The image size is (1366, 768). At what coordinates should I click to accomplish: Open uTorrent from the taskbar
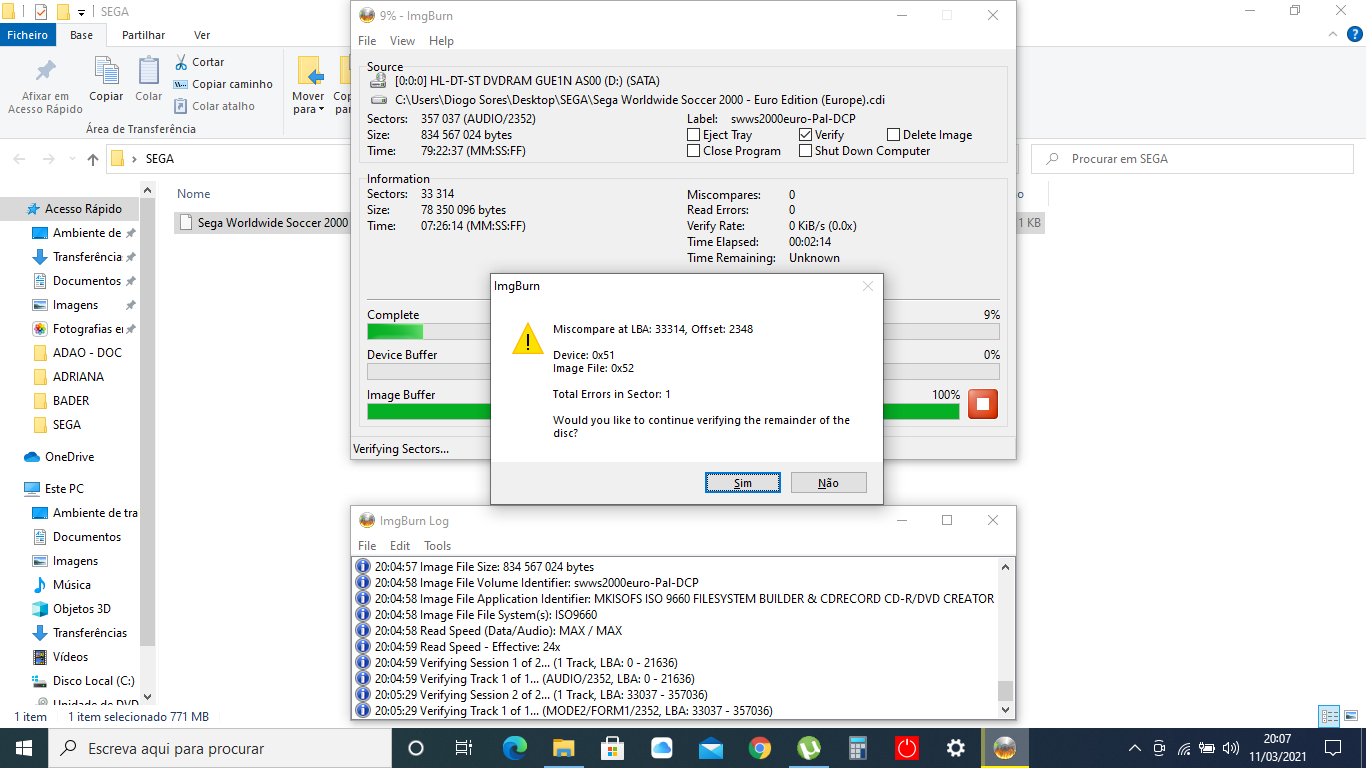(808, 748)
